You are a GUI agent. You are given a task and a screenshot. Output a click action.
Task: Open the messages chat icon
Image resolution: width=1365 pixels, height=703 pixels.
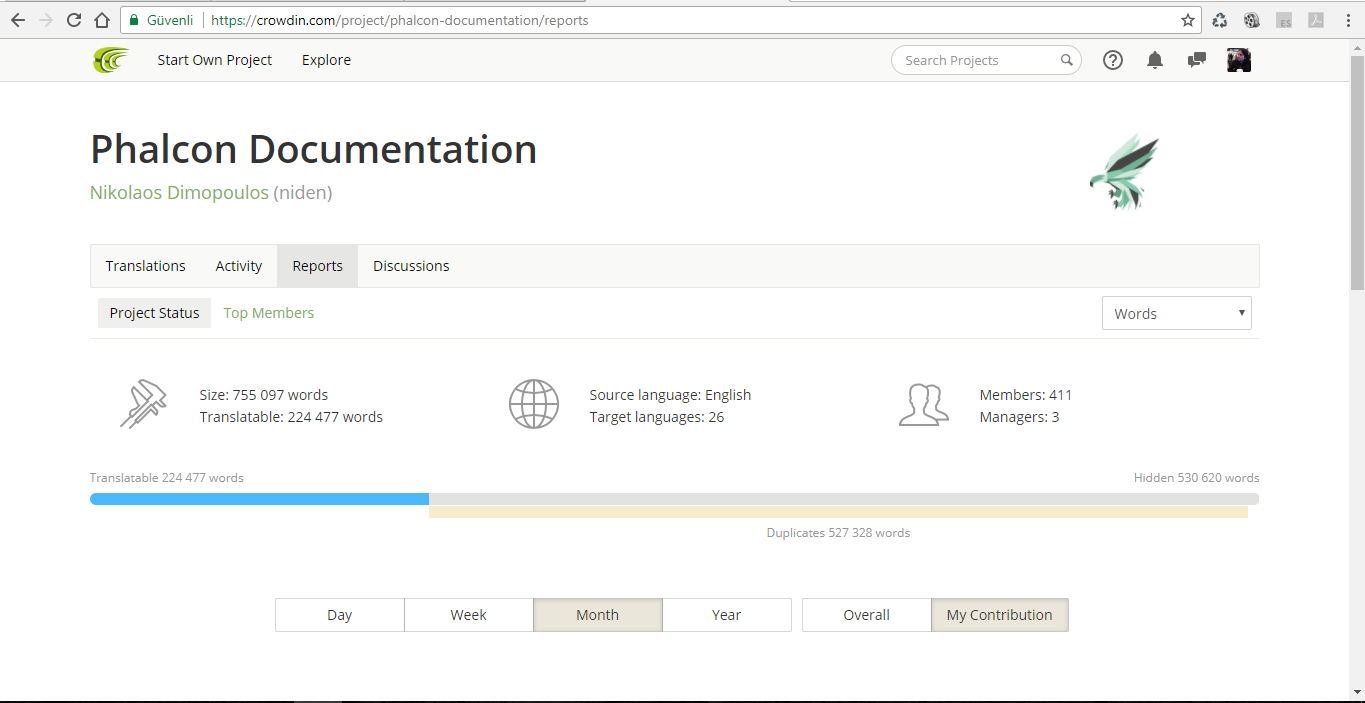[1196, 60]
